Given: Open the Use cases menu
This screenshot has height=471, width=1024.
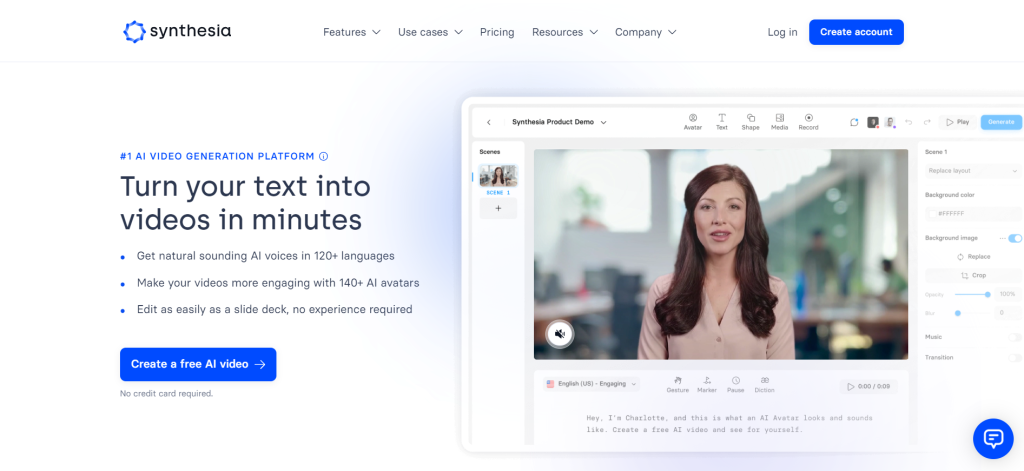Looking at the screenshot, I should (430, 32).
